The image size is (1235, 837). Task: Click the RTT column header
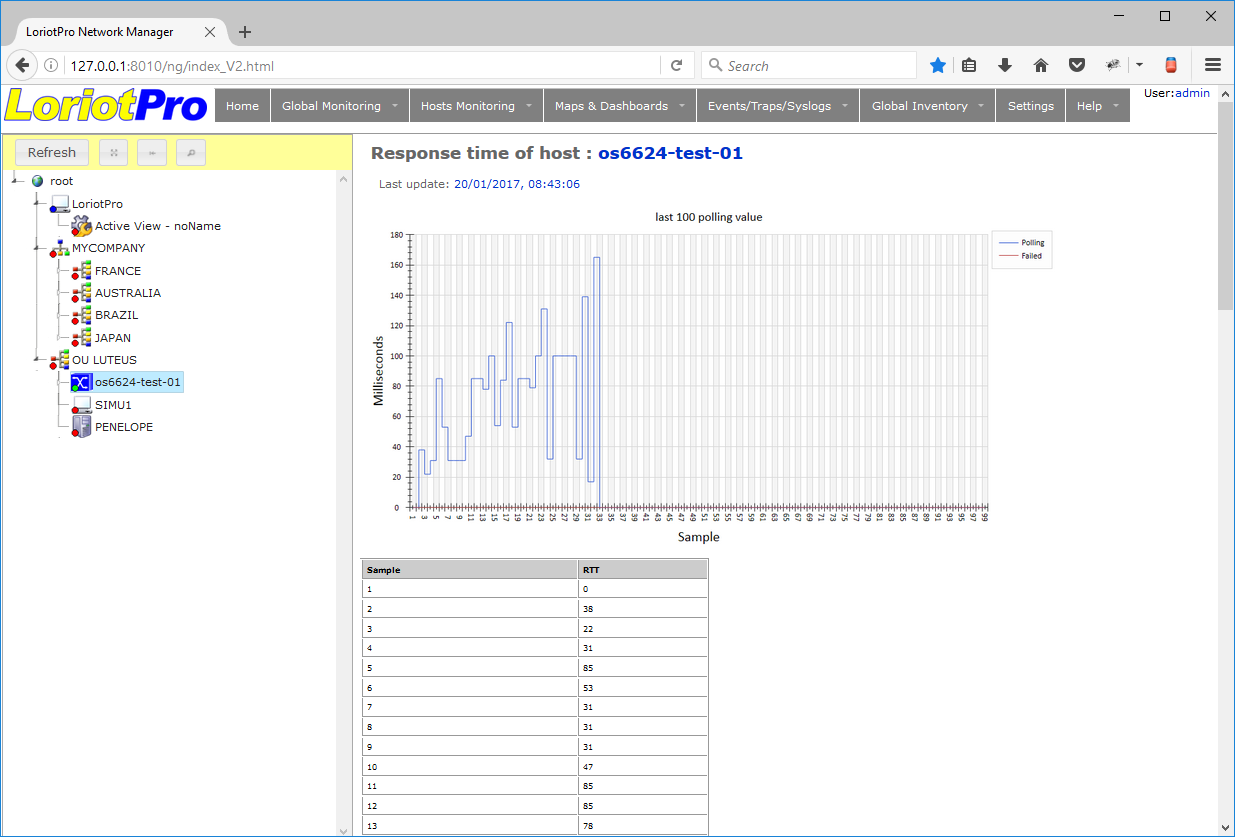point(643,570)
